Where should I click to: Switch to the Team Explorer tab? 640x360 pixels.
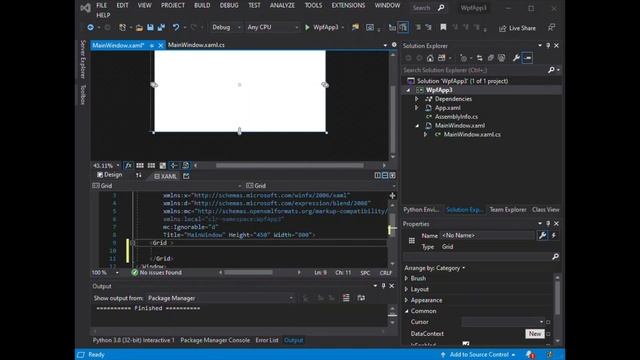(x=508, y=210)
